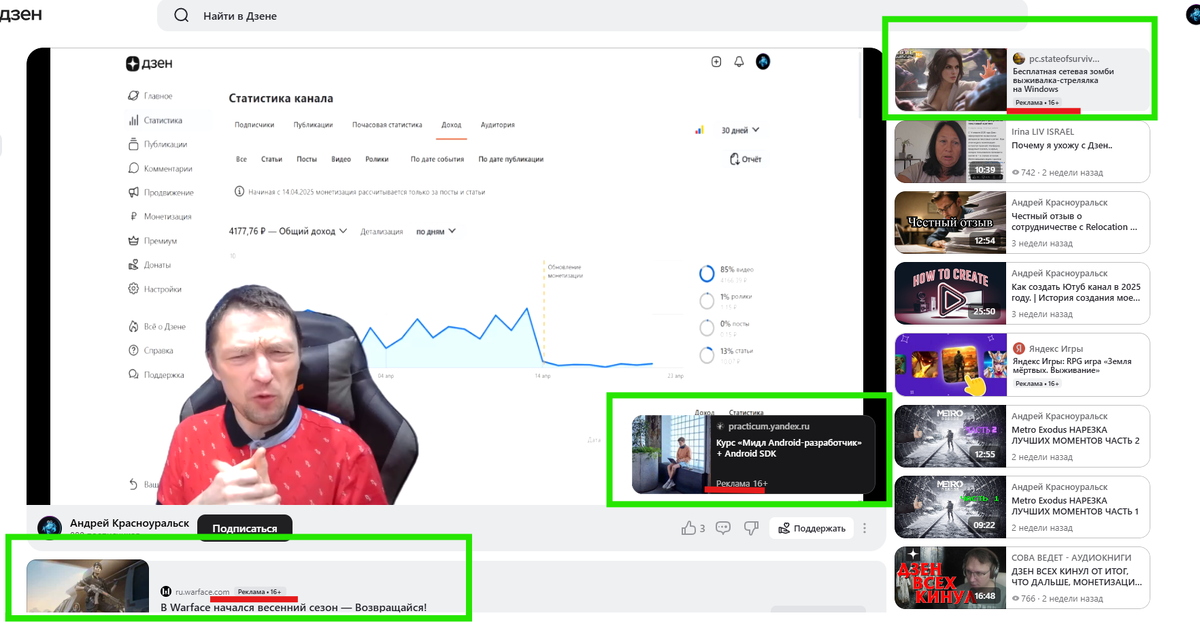
Task: Open 'Честный отзыв' video thumbnail
Action: [x=950, y=222]
